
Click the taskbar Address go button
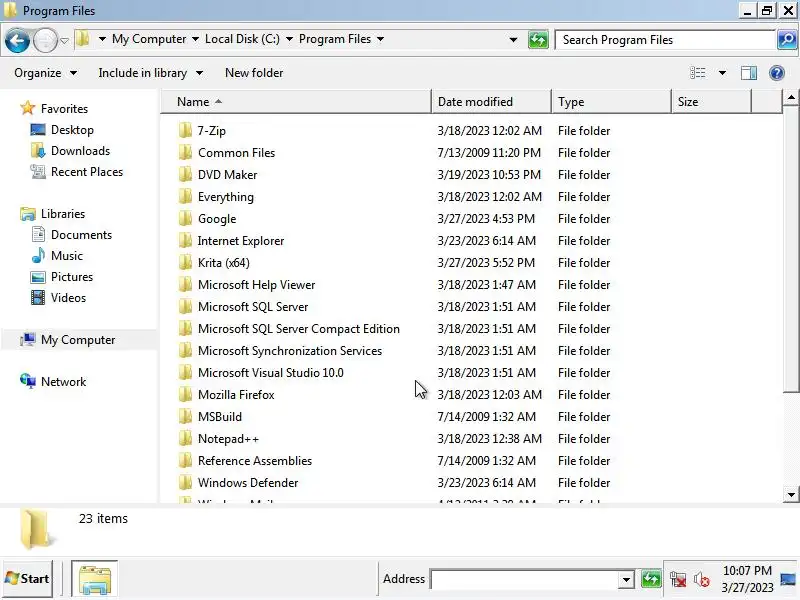tap(651, 579)
